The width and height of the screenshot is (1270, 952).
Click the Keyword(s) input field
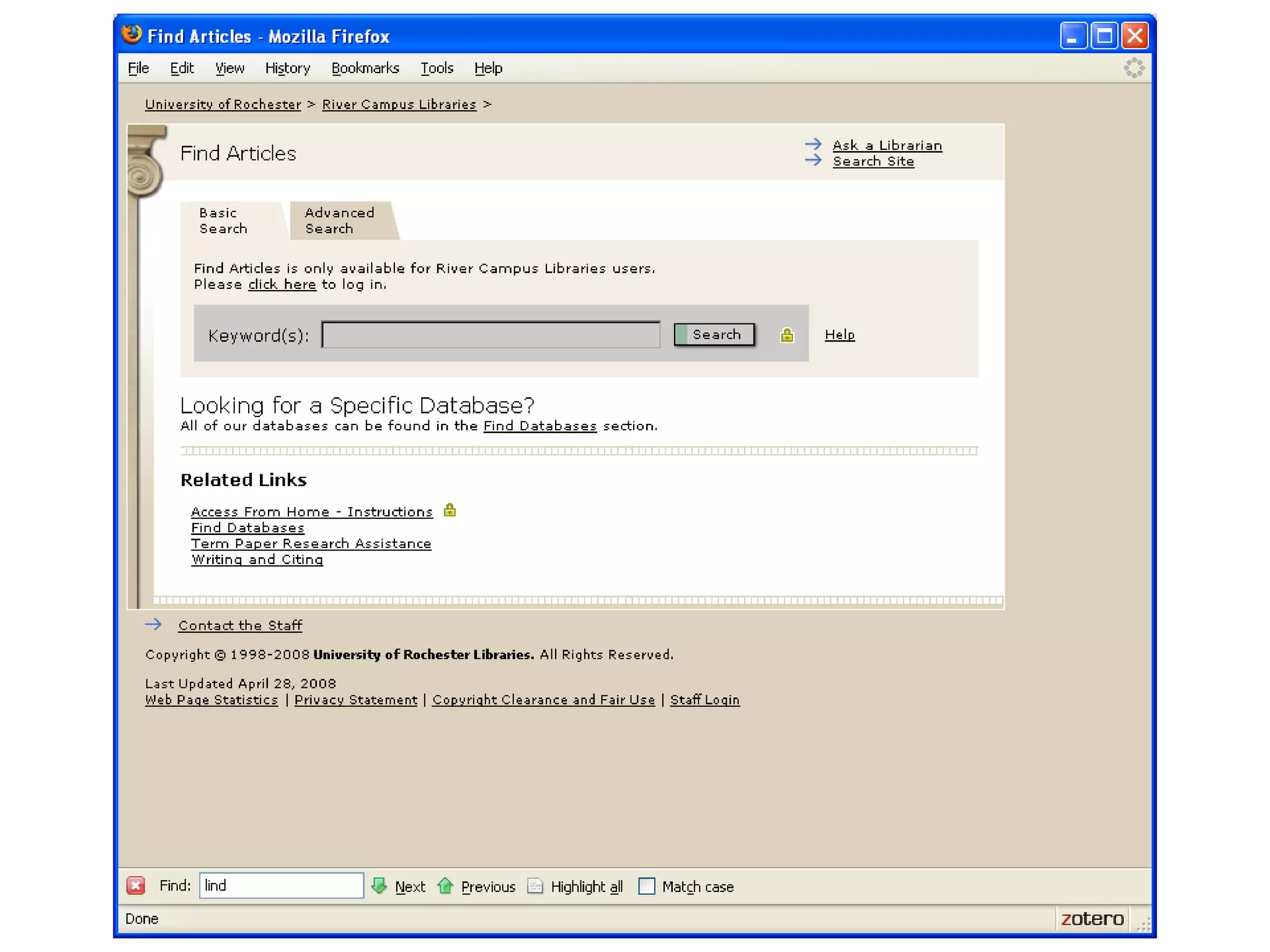pyautogui.click(x=491, y=335)
